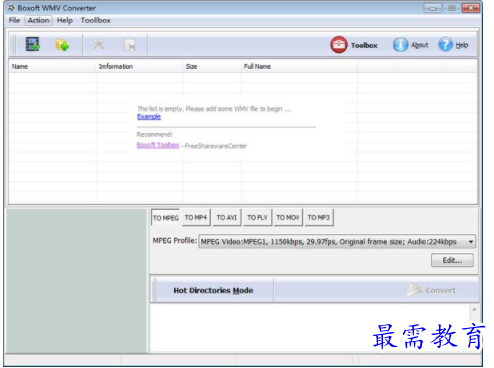Switch to the TO FLV tab
The image size is (494, 368).
[257, 217]
